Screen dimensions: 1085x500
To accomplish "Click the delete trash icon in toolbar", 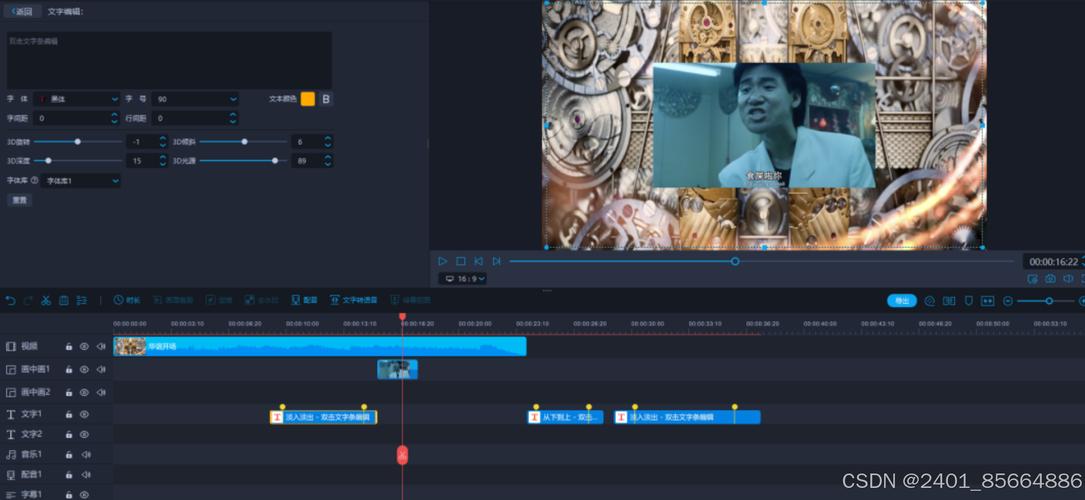I will click(x=64, y=300).
